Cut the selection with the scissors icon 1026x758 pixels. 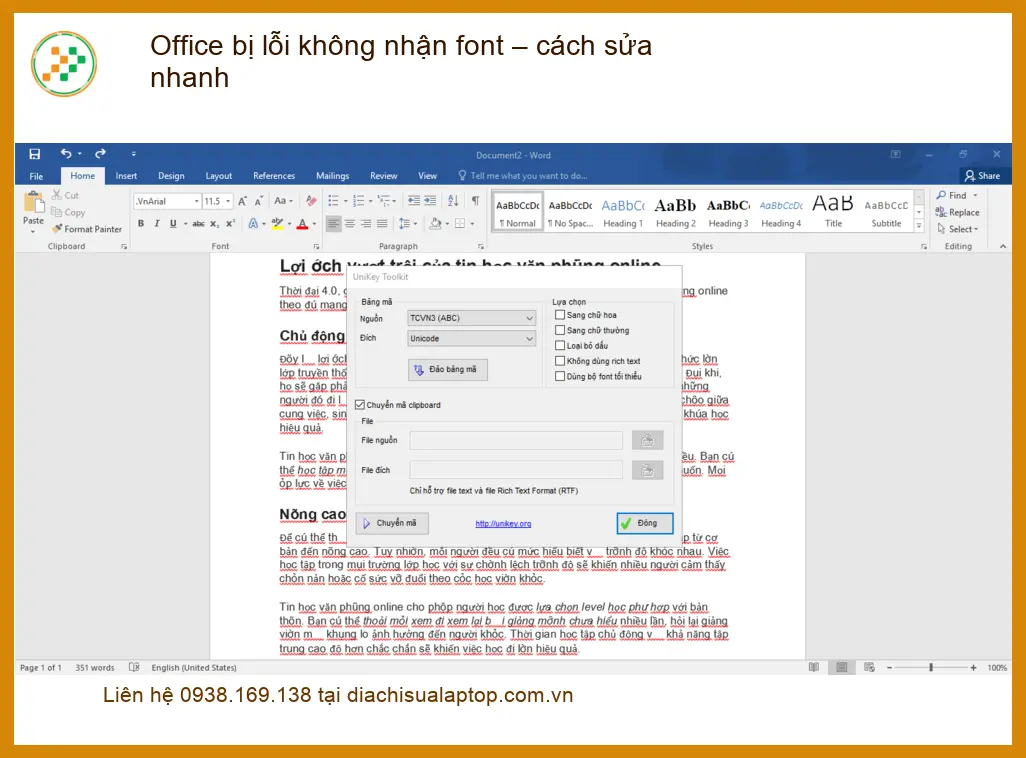(x=57, y=195)
